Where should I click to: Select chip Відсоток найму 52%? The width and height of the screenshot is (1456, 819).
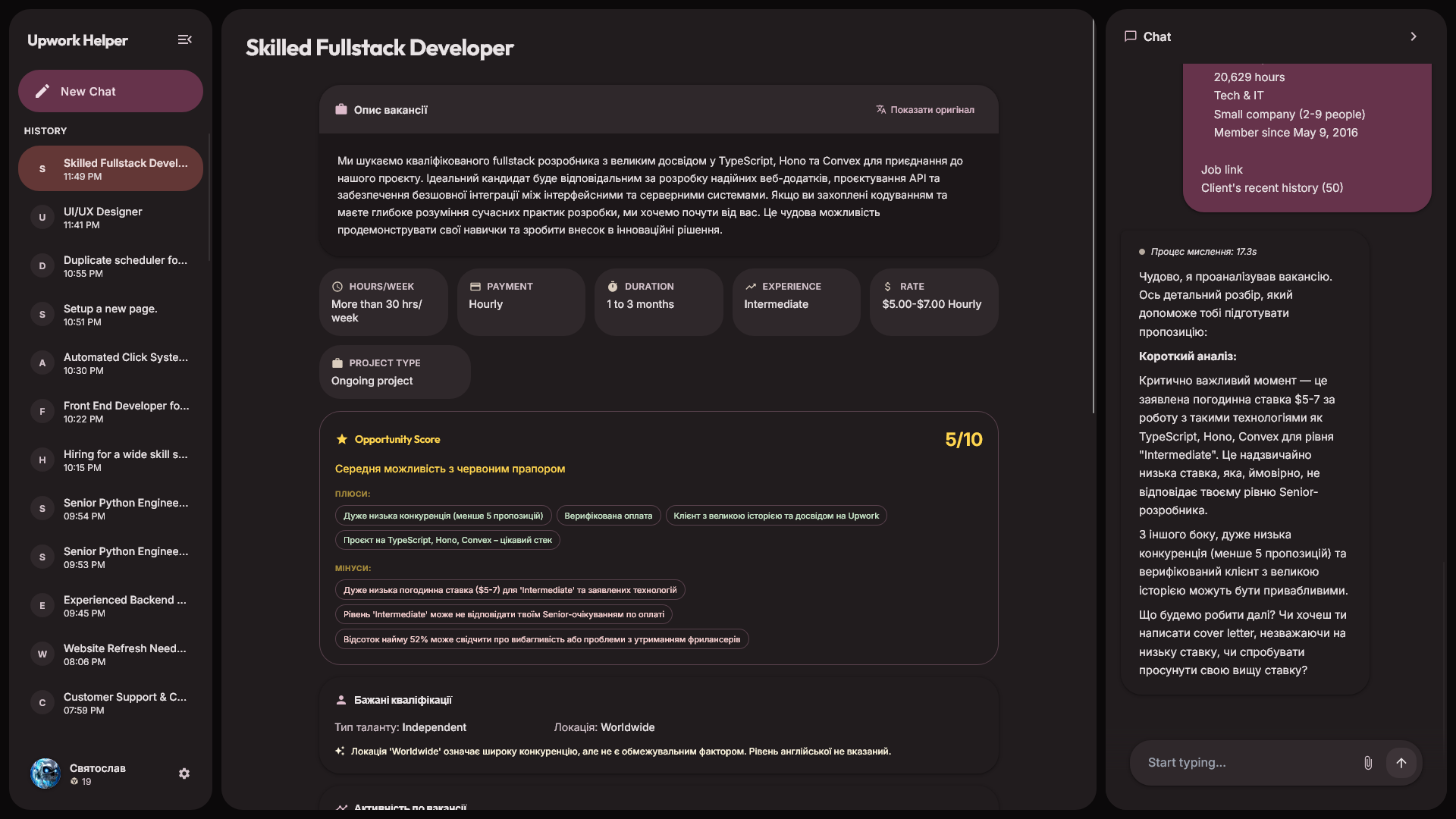pyautogui.click(x=541, y=639)
